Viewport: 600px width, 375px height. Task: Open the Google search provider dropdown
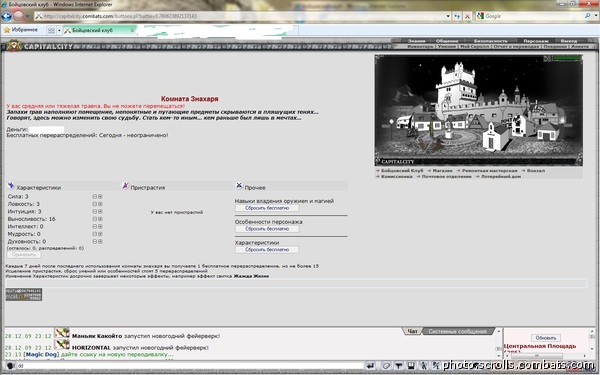tap(595, 16)
